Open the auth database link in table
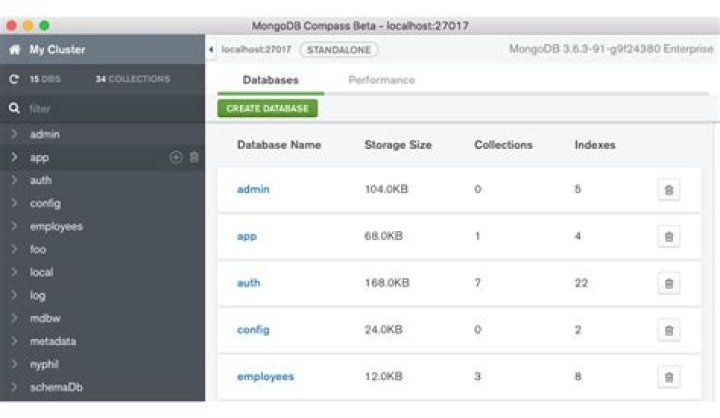This screenshot has height=418, width=720. (248, 283)
